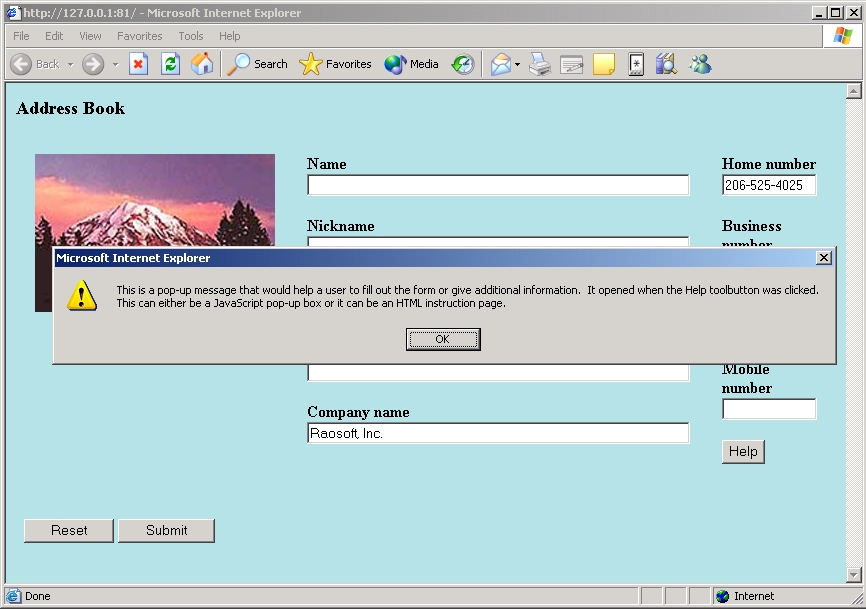Screen dimensions: 866x609
Task: Click the Internet zone globe icon
Action: point(722,596)
